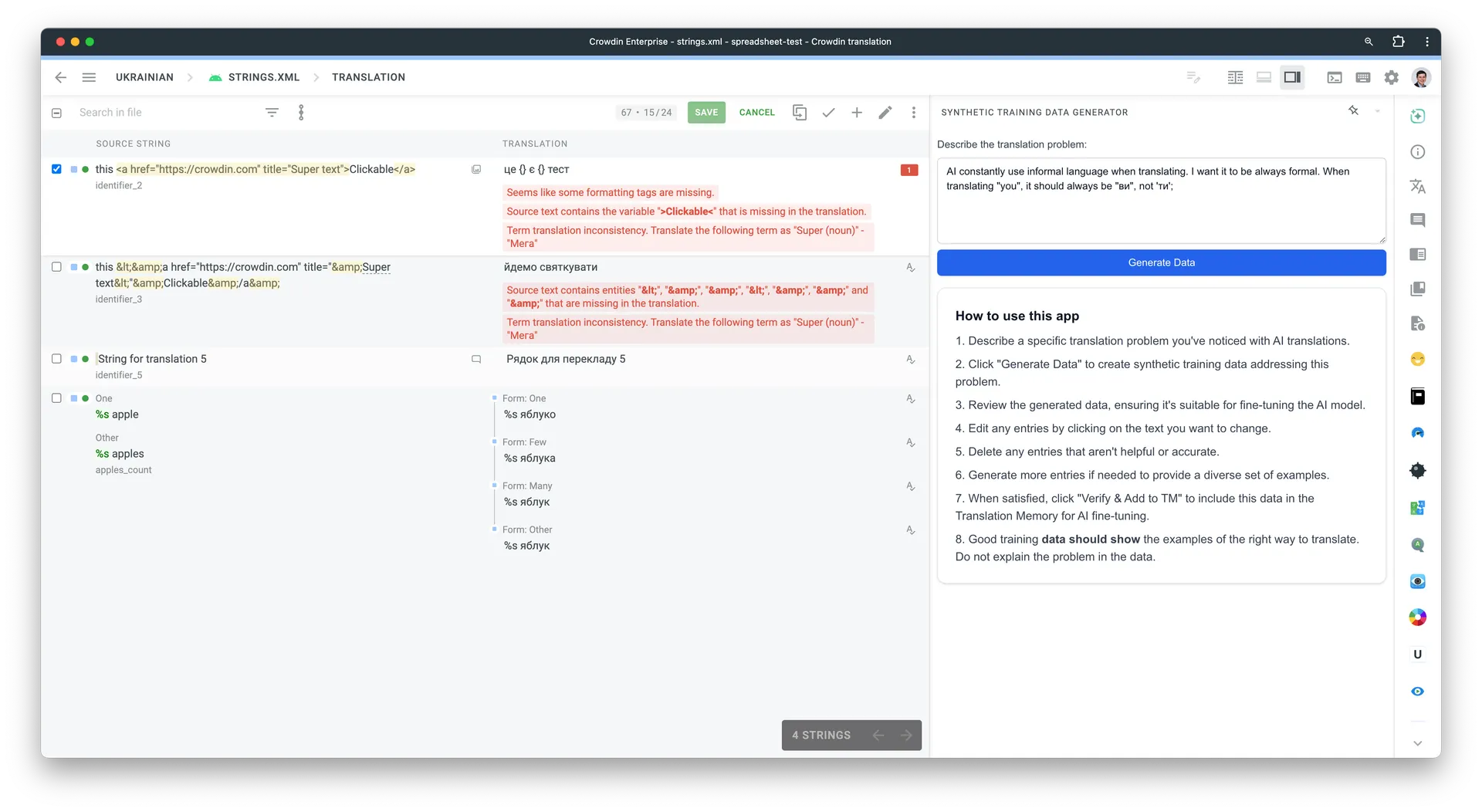Open the panel dropdown caret
The image size is (1482, 812).
pos(1378,112)
